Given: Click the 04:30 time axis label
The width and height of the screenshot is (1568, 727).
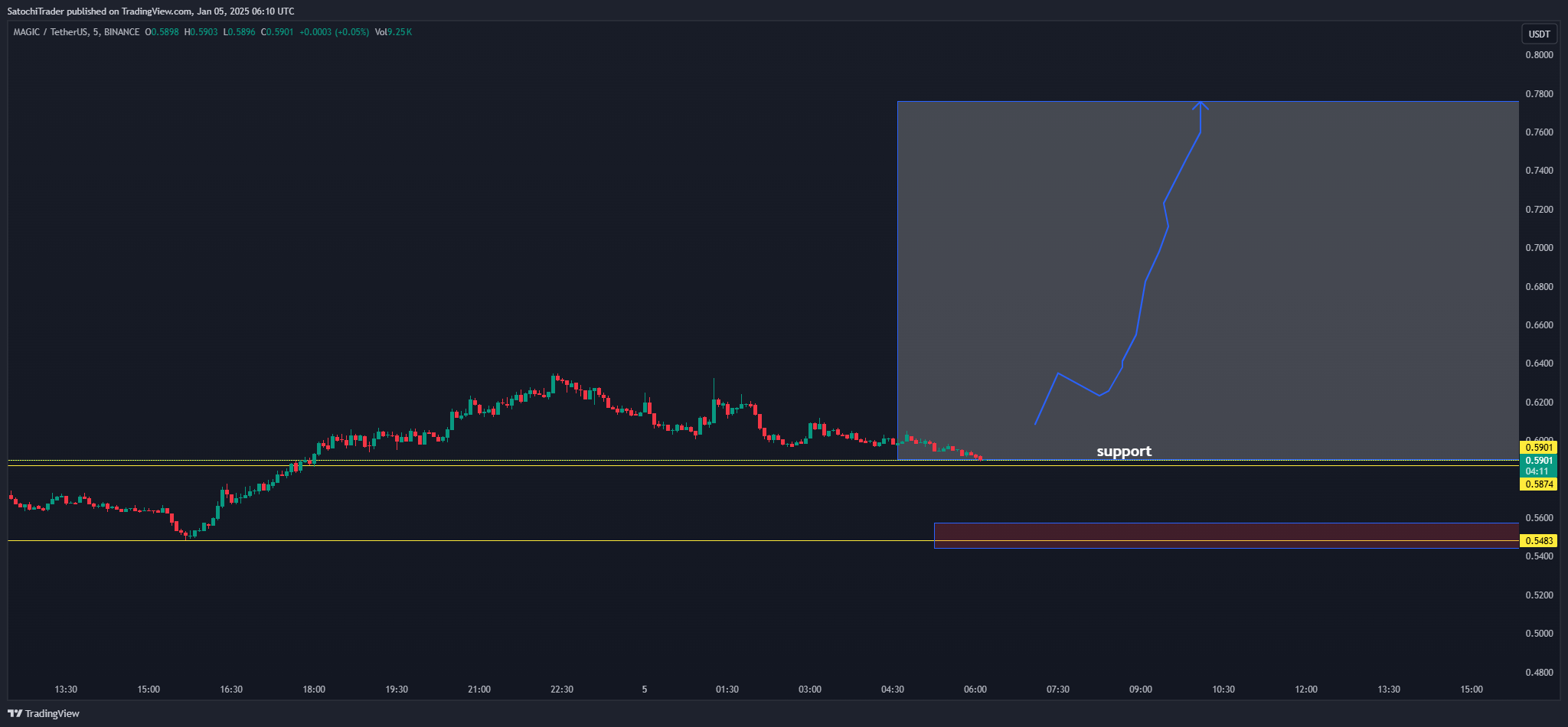Looking at the screenshot, I should pyautogui.click(x=893, y=690).
